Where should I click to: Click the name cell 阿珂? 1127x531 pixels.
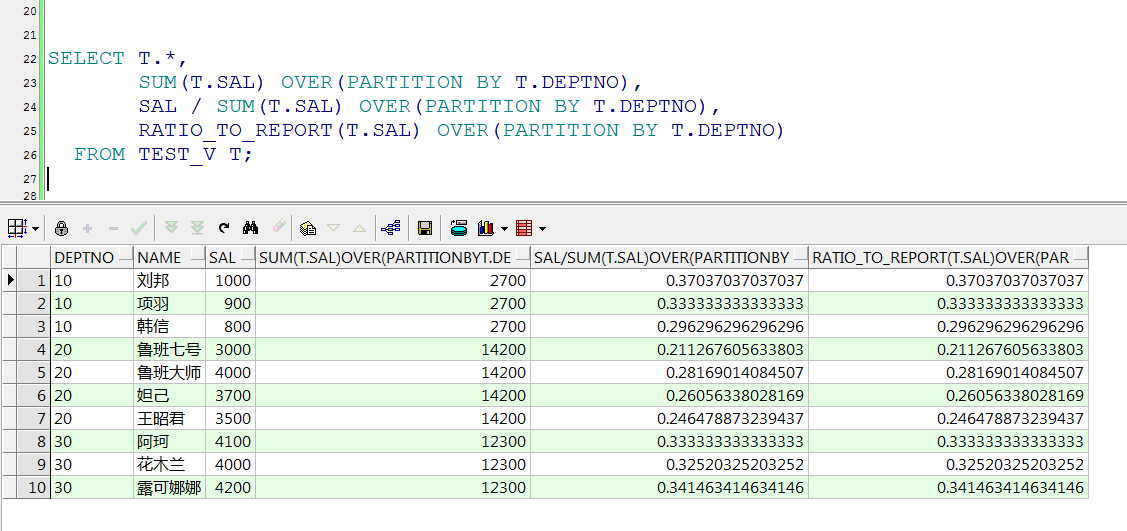click(x=170, y=441)
